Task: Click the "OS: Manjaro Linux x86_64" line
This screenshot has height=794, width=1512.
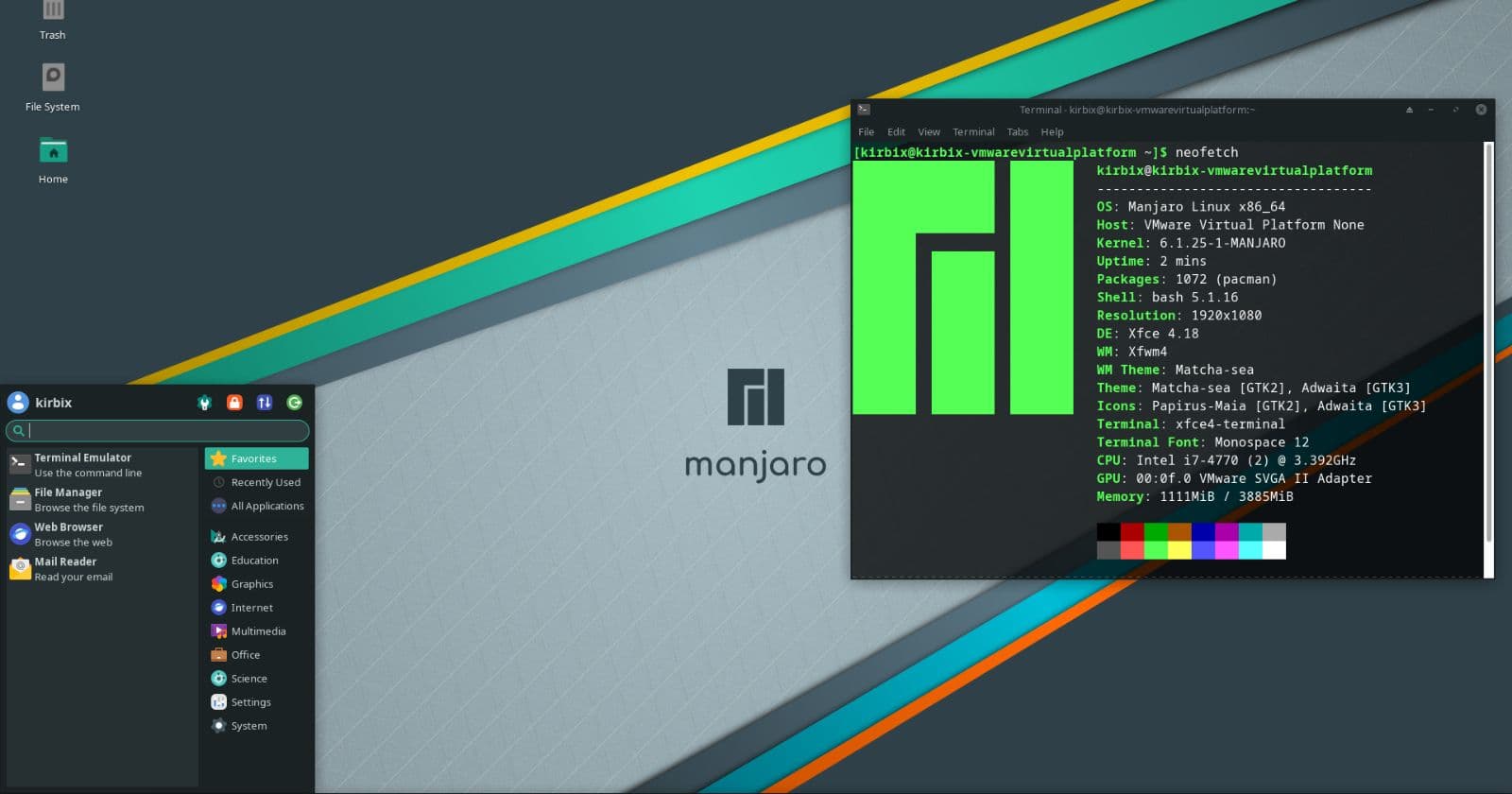Action: coord(1191,207)
